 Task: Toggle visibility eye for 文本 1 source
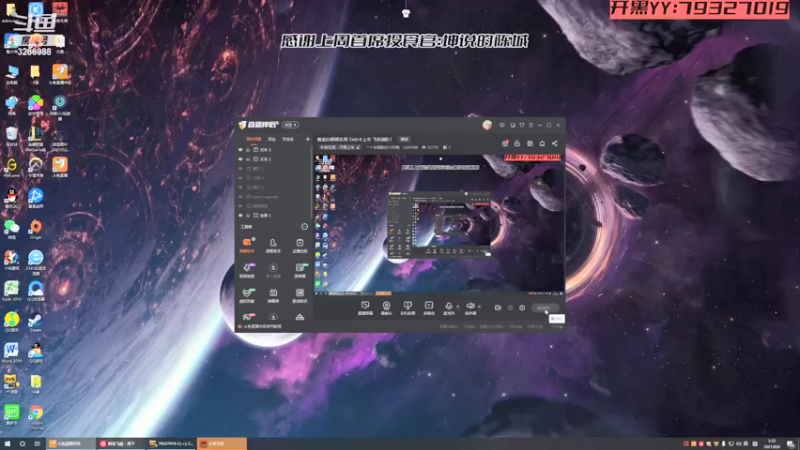(240, 178)
